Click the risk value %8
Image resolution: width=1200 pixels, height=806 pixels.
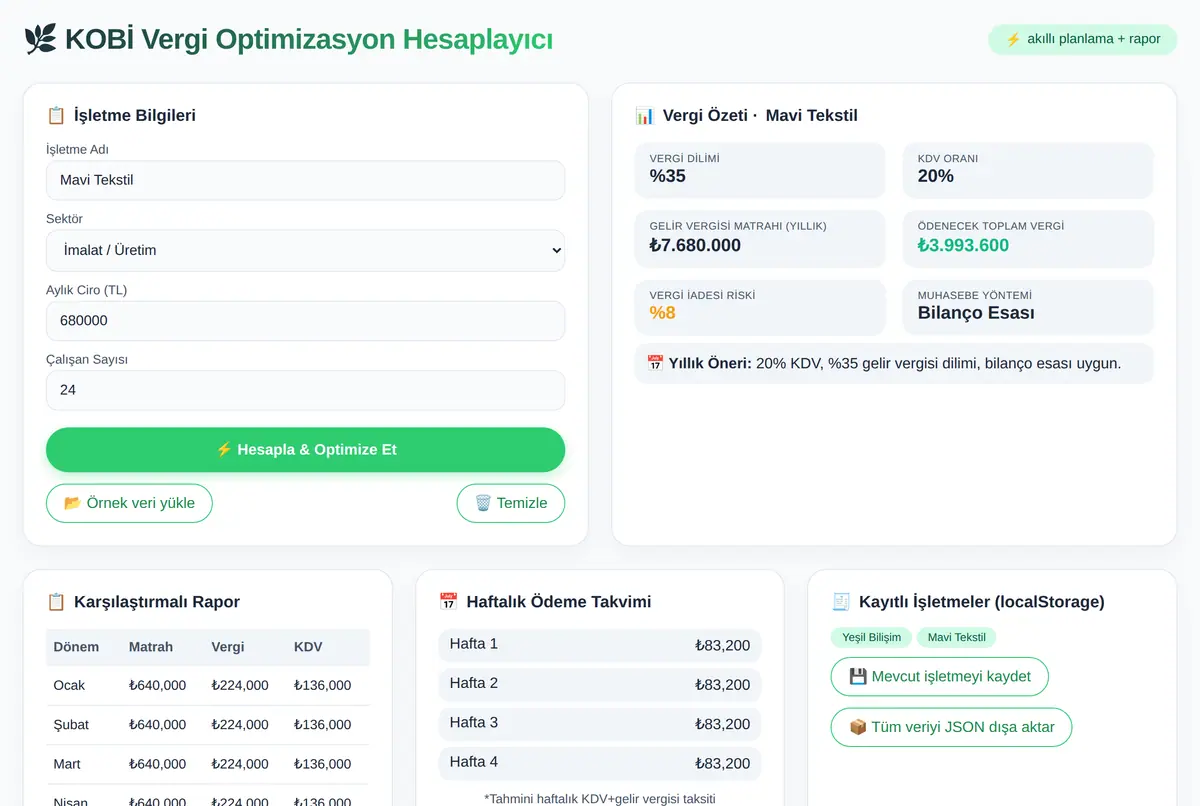pyautogui.click(x=662, y=313)
